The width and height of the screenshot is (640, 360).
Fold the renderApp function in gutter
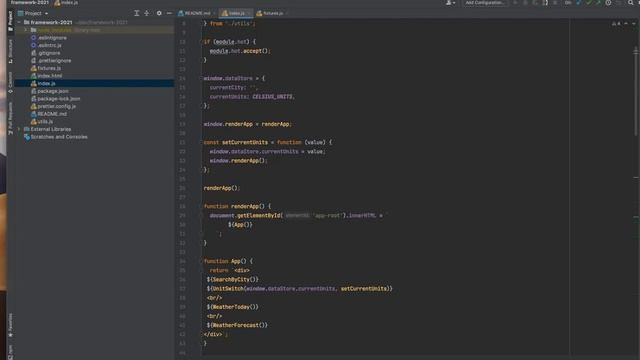[202, 207]
